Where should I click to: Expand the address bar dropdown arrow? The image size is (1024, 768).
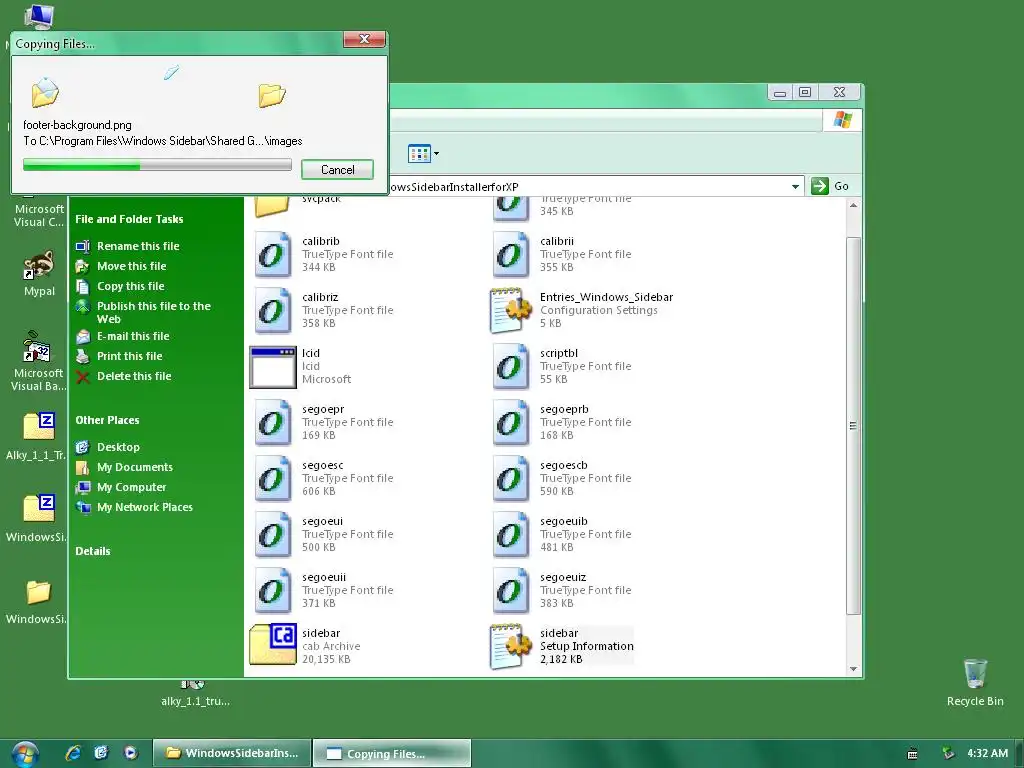click(x=795, y=186)
